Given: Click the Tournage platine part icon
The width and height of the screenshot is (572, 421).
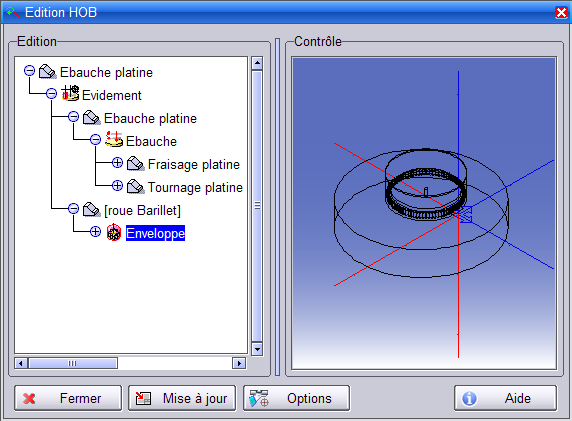Looking at the screenshot, I should point(136,186).
